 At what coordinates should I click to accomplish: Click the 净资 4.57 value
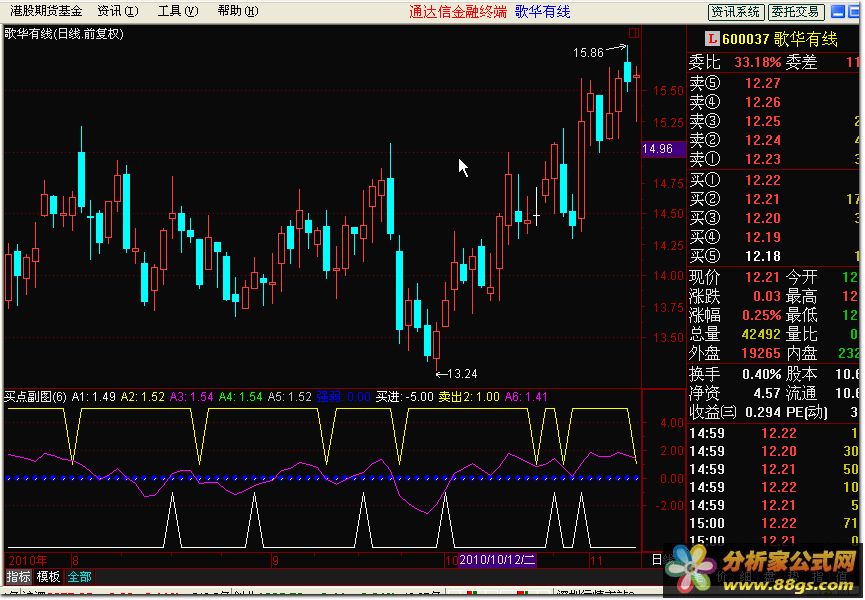click(x=767, y=393)
